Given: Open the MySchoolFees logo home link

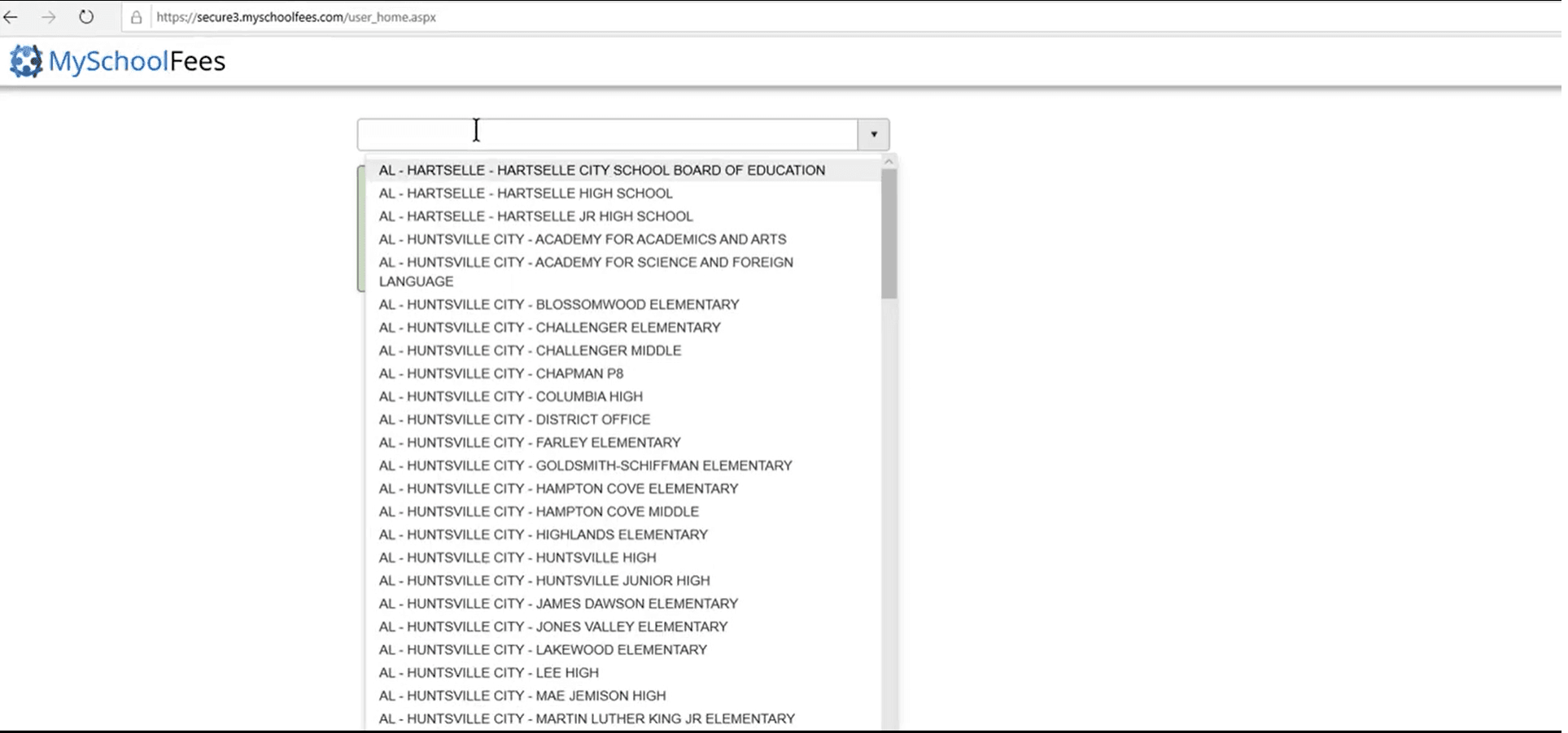Looking at the screenshot, I should 118,61.
